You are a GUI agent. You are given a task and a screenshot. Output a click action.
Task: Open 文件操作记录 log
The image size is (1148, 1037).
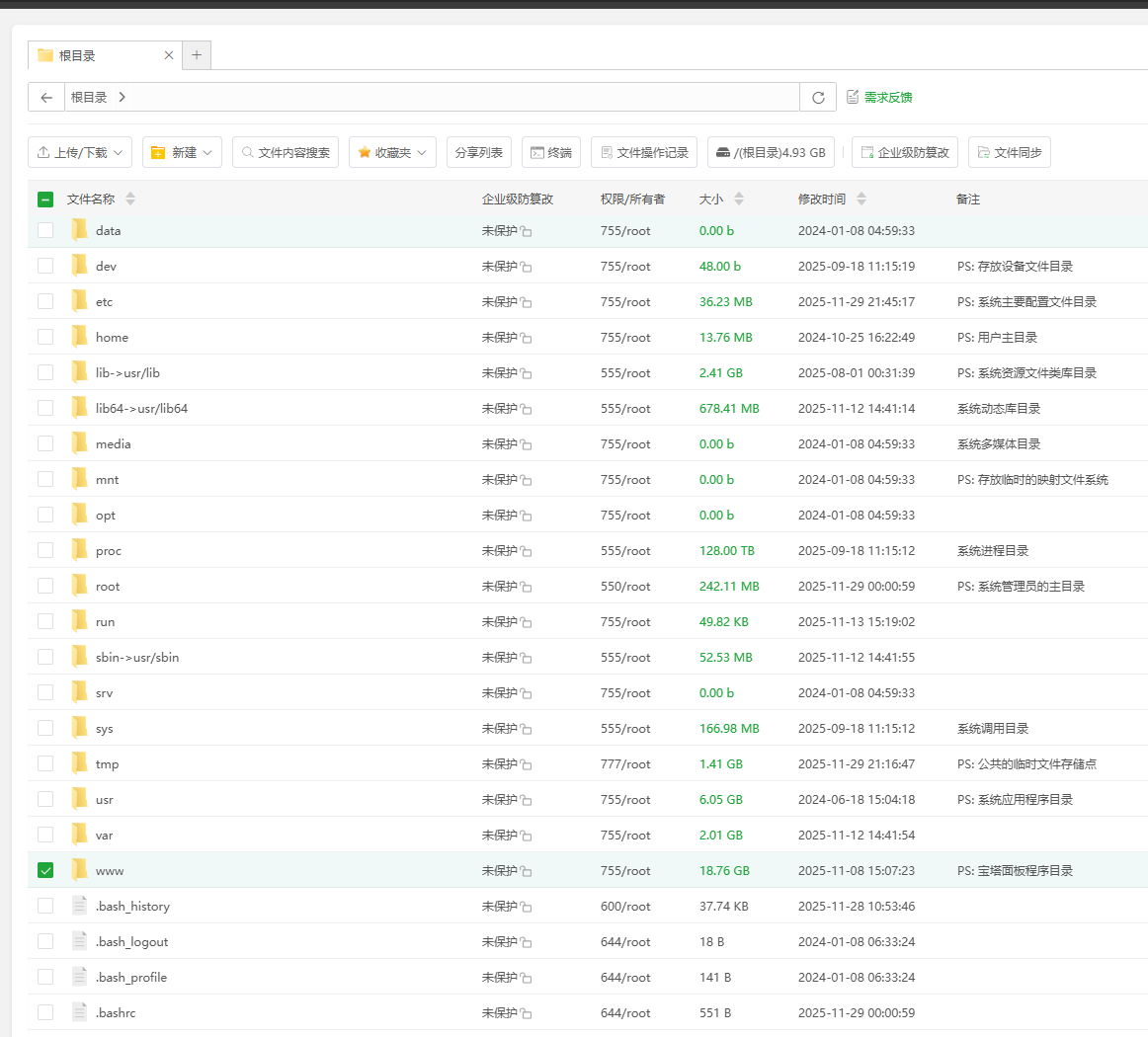pos(644,152)
